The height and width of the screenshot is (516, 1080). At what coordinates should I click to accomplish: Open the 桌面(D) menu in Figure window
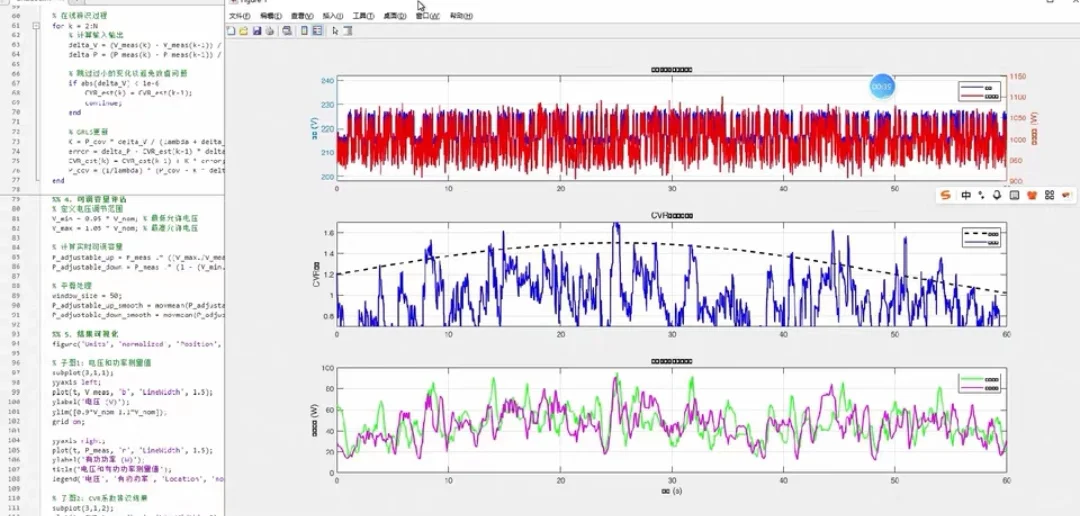(395, 16)
